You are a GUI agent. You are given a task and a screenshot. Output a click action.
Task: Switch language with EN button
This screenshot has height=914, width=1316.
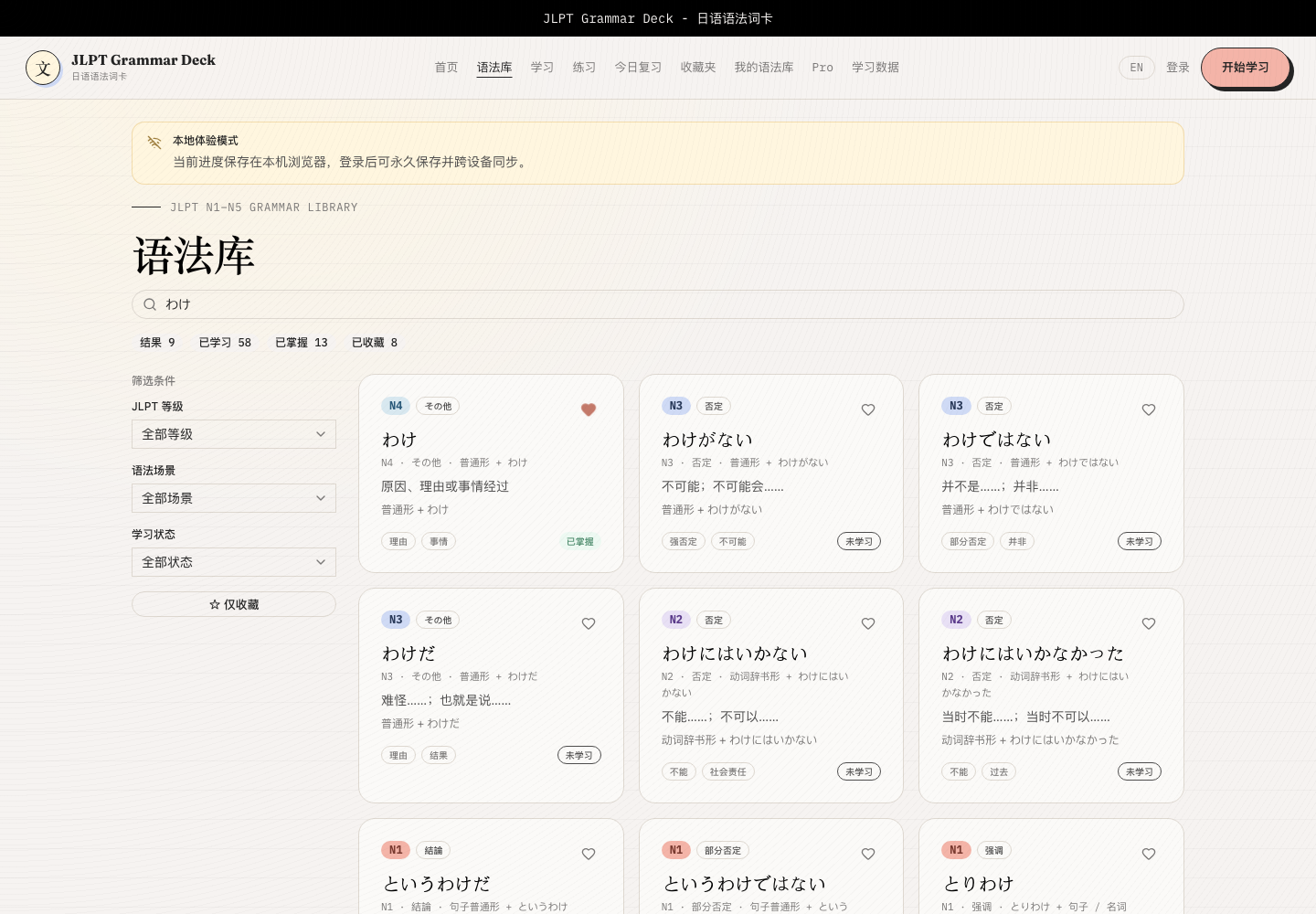click(x=1137, y=68)
